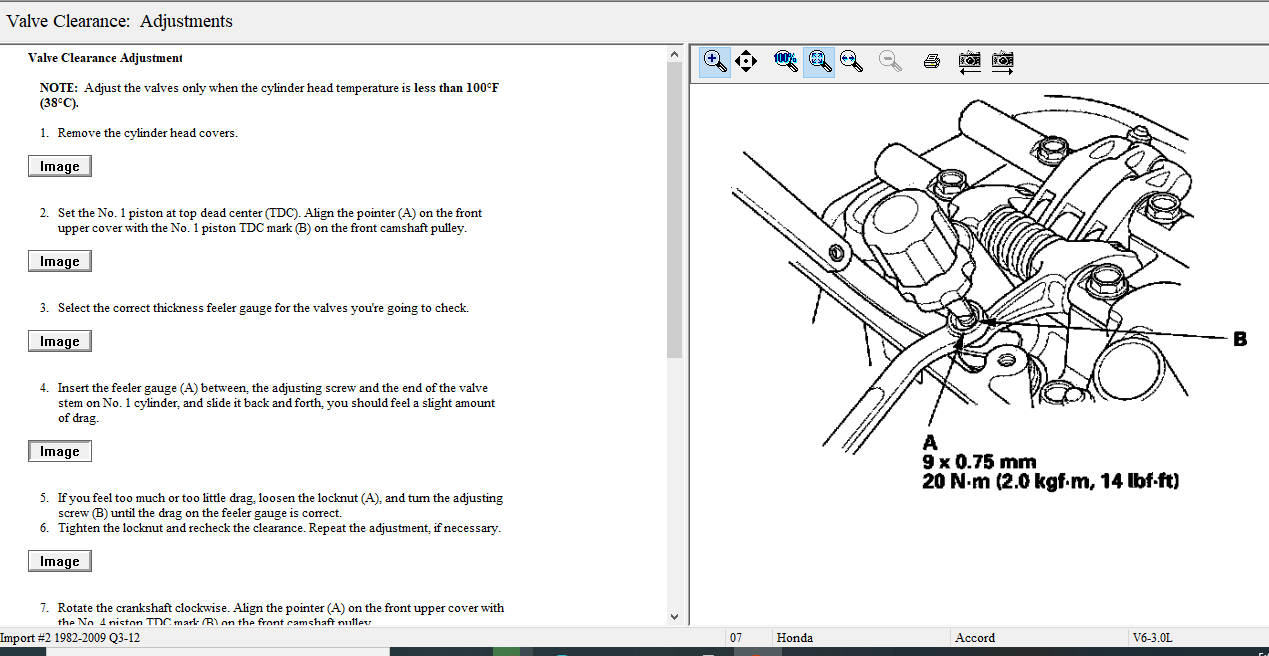
Task: Click step 4 'Insert the feeler gauge' text
Action: tap(276, 403)
